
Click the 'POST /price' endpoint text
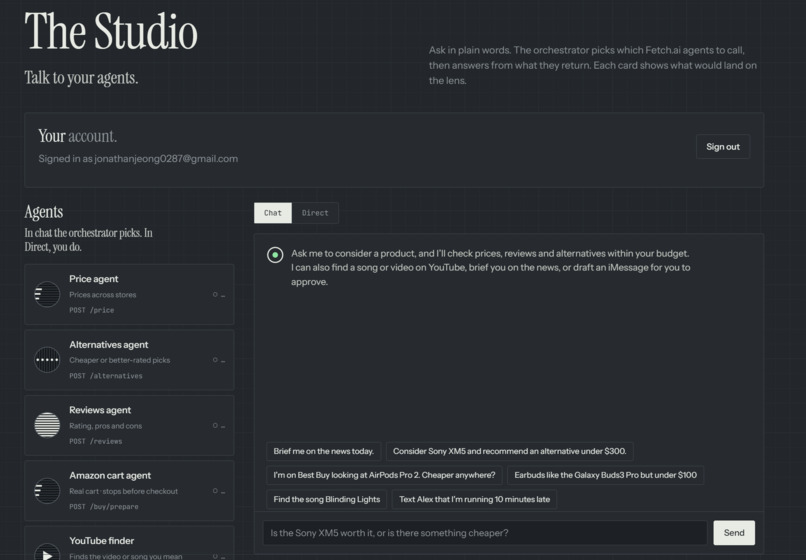[92, 310]
